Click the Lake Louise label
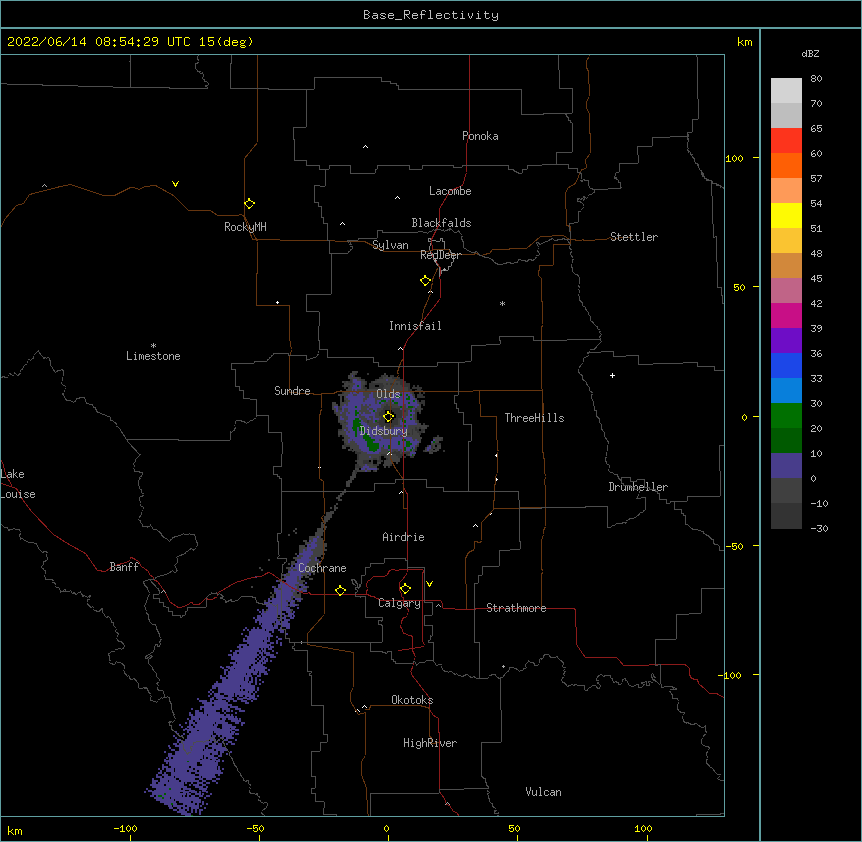The width and height of the screenshot is (862, 842). click(18, 484)
